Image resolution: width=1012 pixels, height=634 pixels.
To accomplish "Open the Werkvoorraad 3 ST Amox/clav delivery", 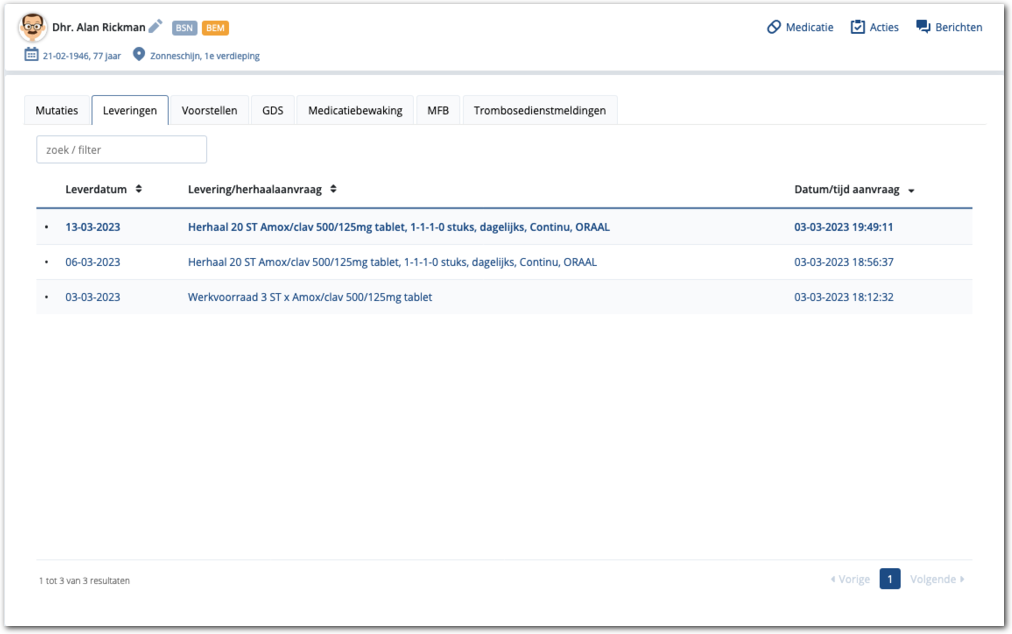I will (310, 297).
